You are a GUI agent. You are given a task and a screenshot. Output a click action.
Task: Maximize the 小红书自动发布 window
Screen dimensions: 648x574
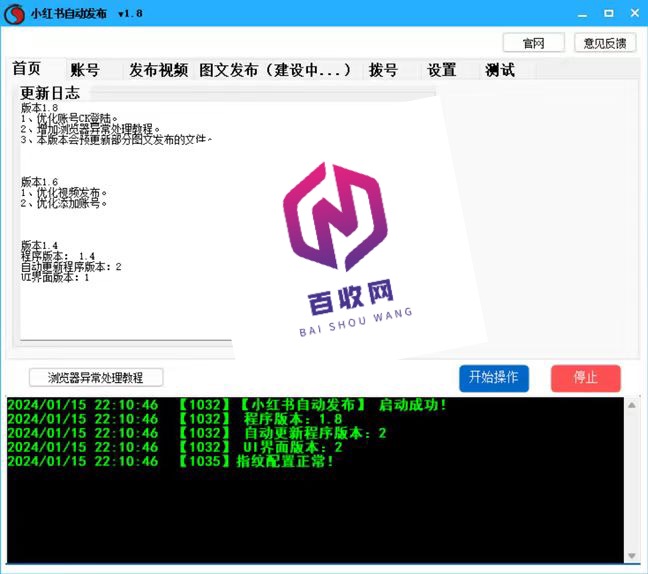(x=608, y=14)
